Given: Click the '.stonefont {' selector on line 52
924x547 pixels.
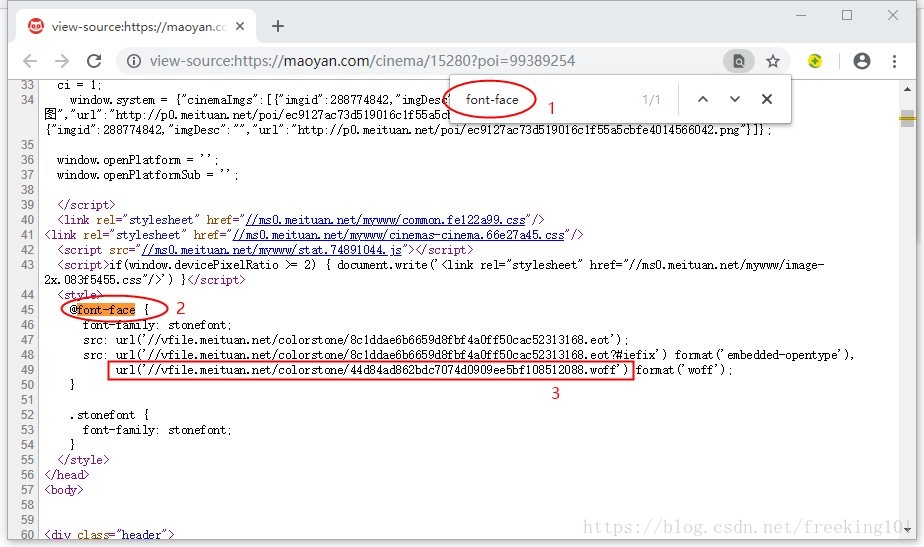Looking at the screenshot, I should coord(110,414).
